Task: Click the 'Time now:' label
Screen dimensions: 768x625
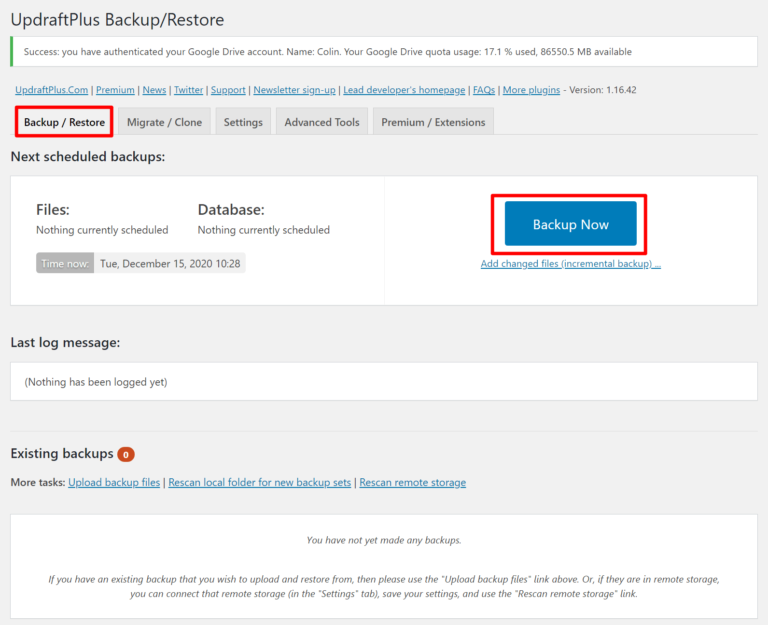Action: 65,264
